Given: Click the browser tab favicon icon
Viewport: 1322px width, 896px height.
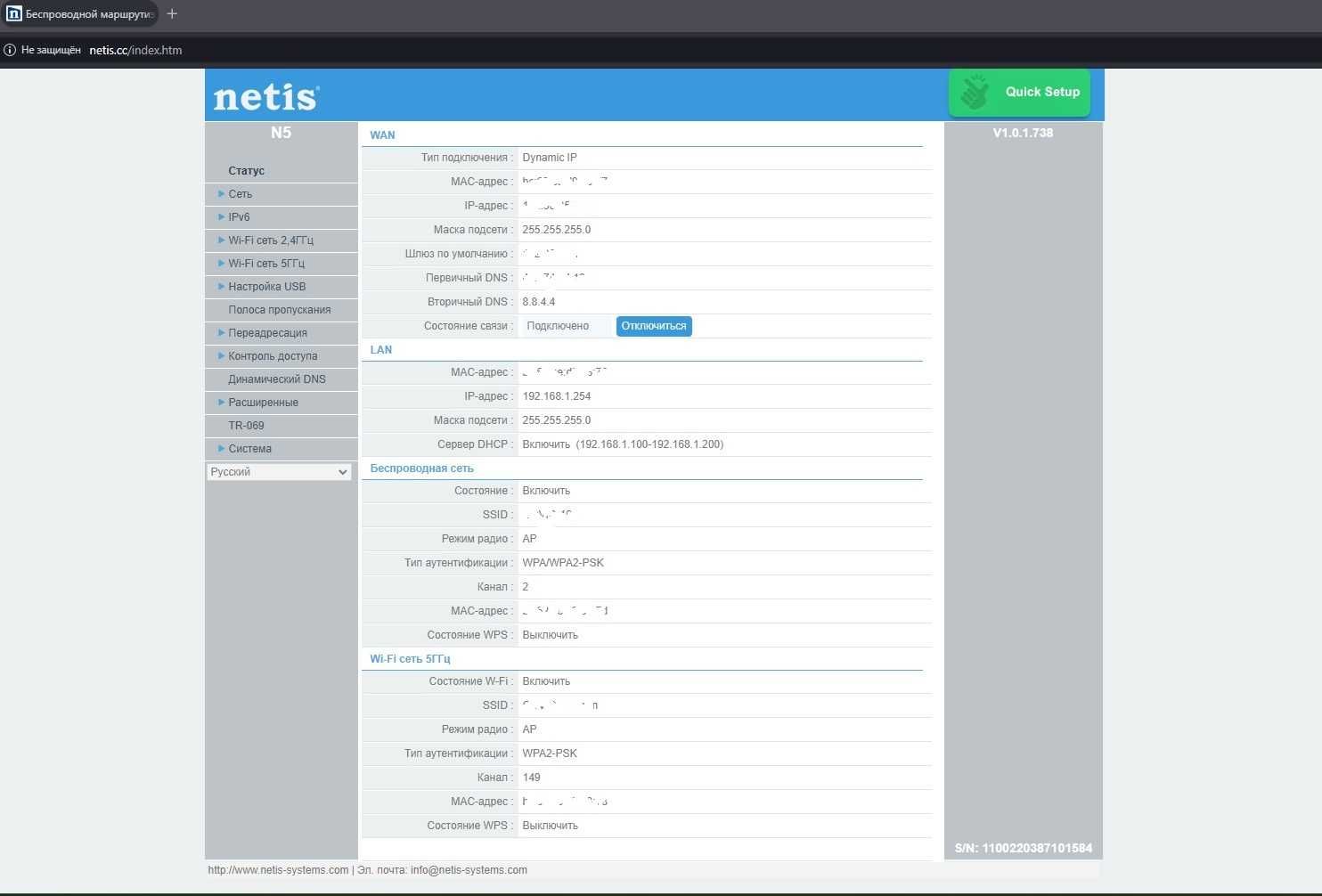Looking at the screenshot, I should pos(13,13).
